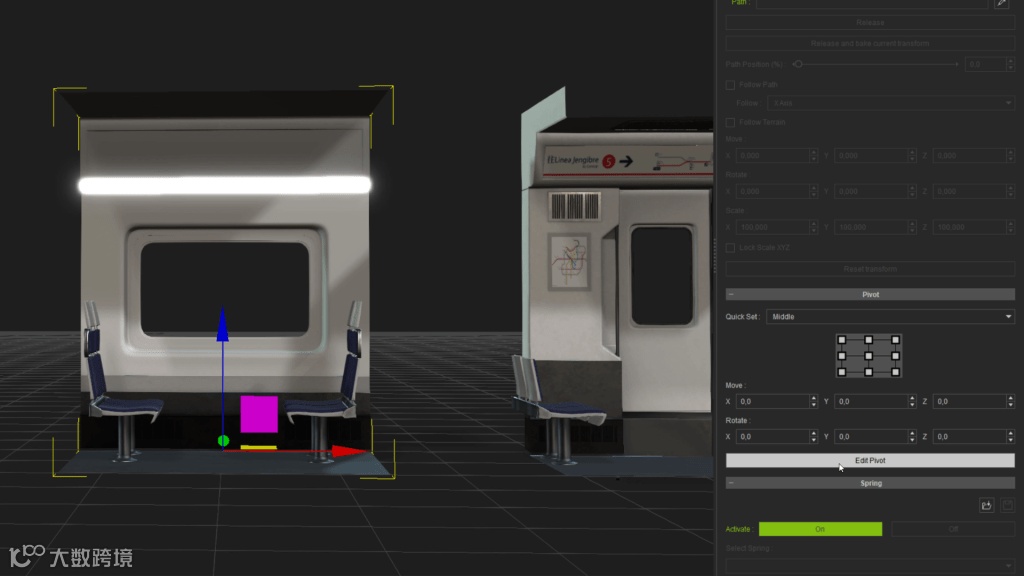Click Release and bake current transform
Screen dimensions: 1024x576
[870, 44]
